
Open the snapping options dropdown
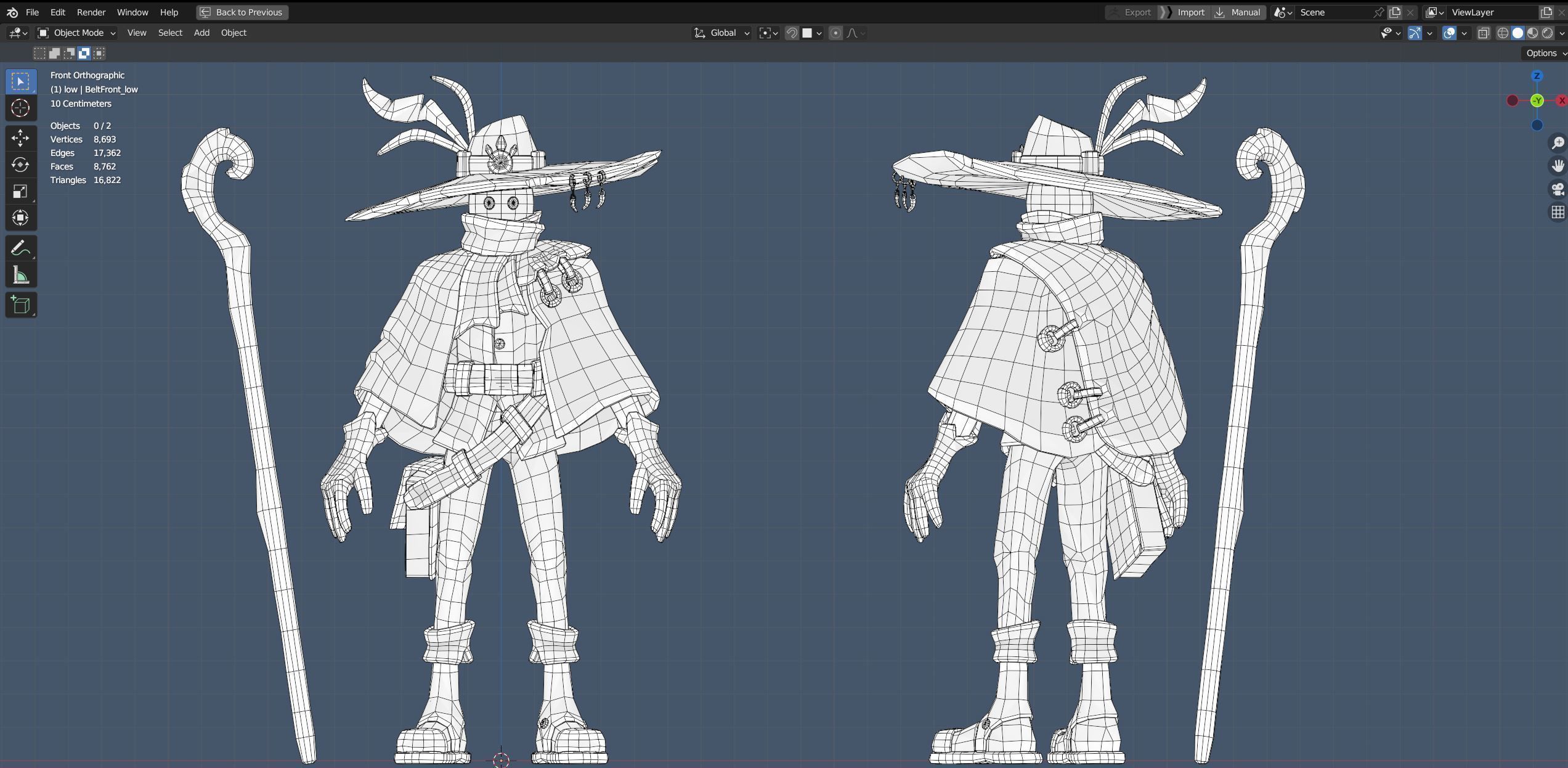pos(812,33)
